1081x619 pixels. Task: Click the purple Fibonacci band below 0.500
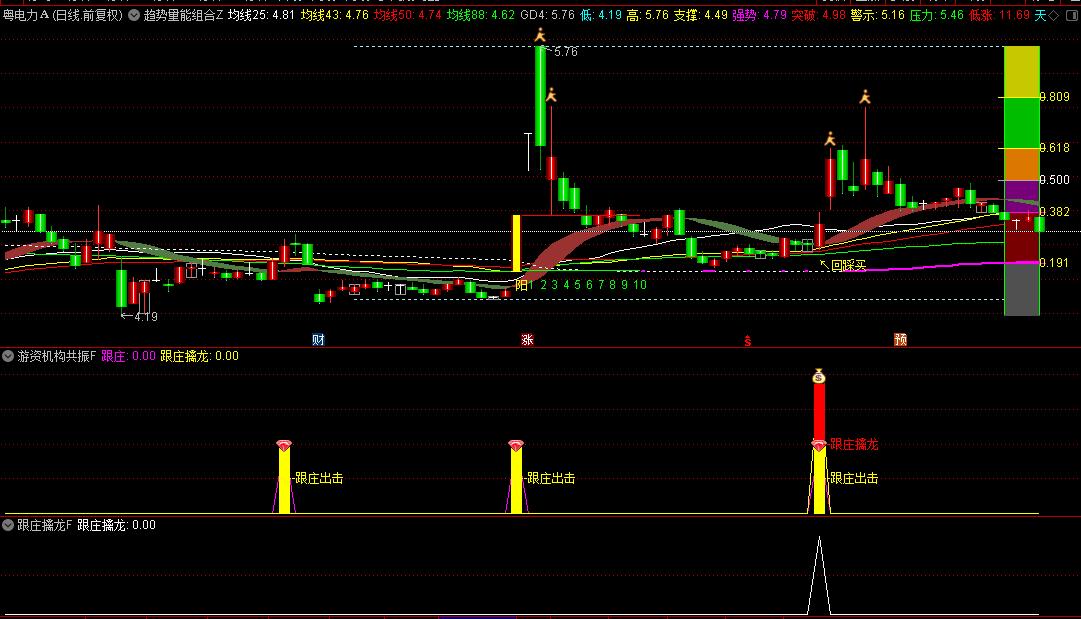pos(1022,196)
